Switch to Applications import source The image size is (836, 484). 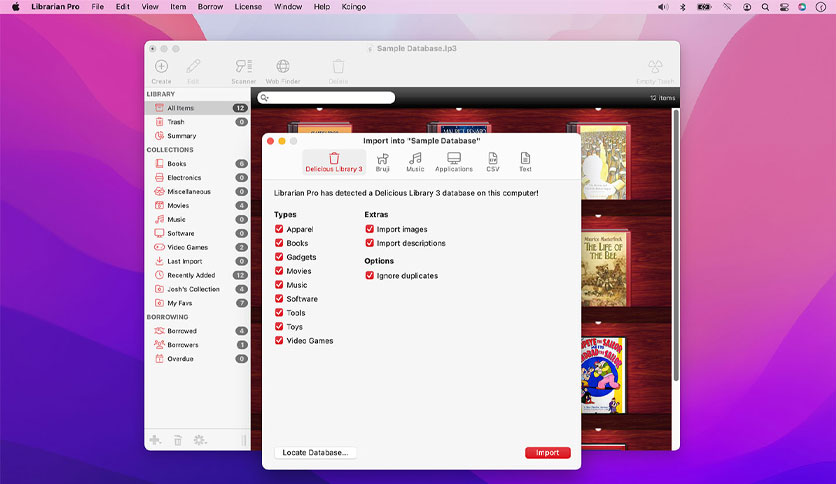pyautogui.click(x=454, y=162)
